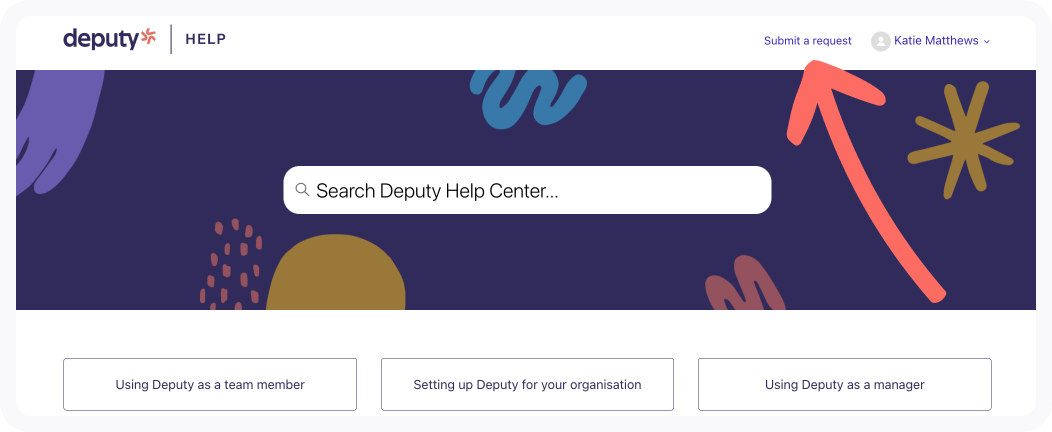The image size is (1052, 432).
Task: Click the blue squiggle decoration in banner
Action: point(528,97)
